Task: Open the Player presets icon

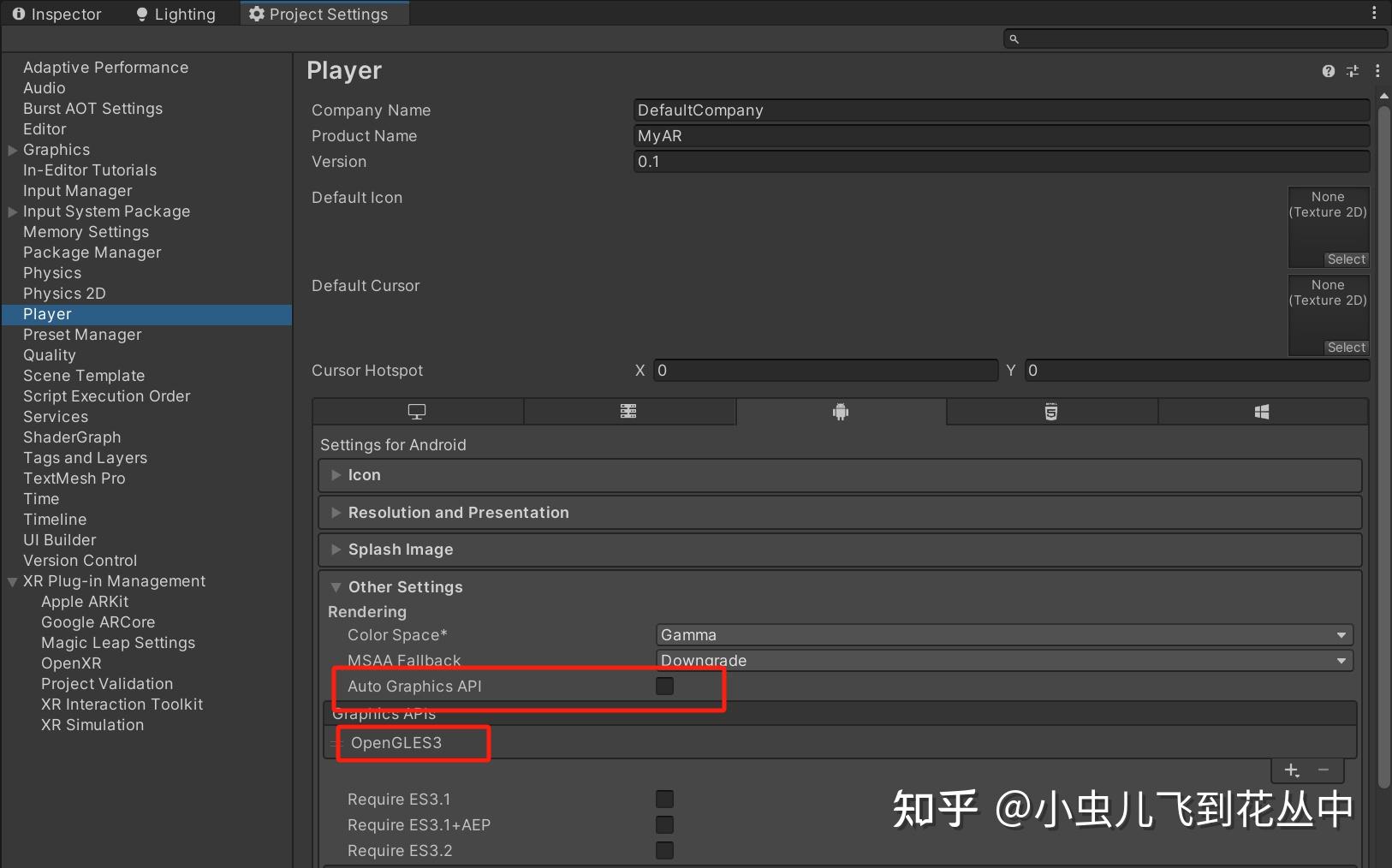Action: point(1353,71)
